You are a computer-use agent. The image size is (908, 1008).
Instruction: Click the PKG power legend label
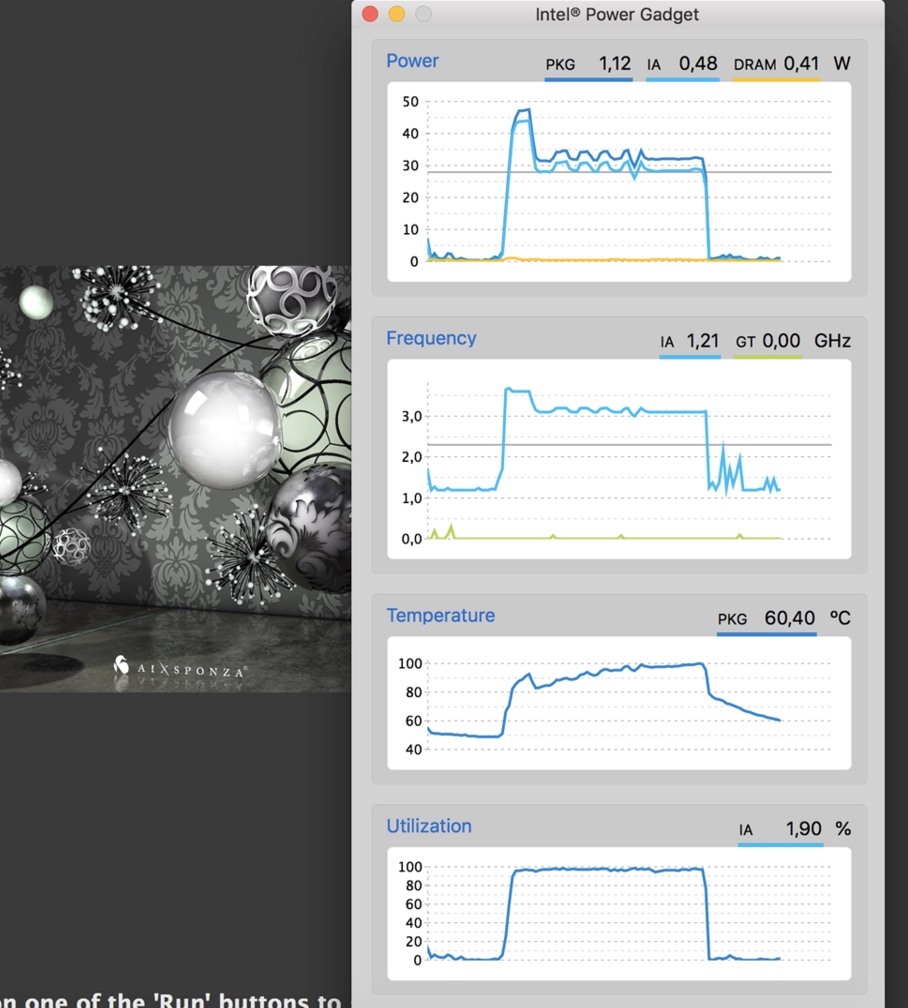click(x=560, y=64)
